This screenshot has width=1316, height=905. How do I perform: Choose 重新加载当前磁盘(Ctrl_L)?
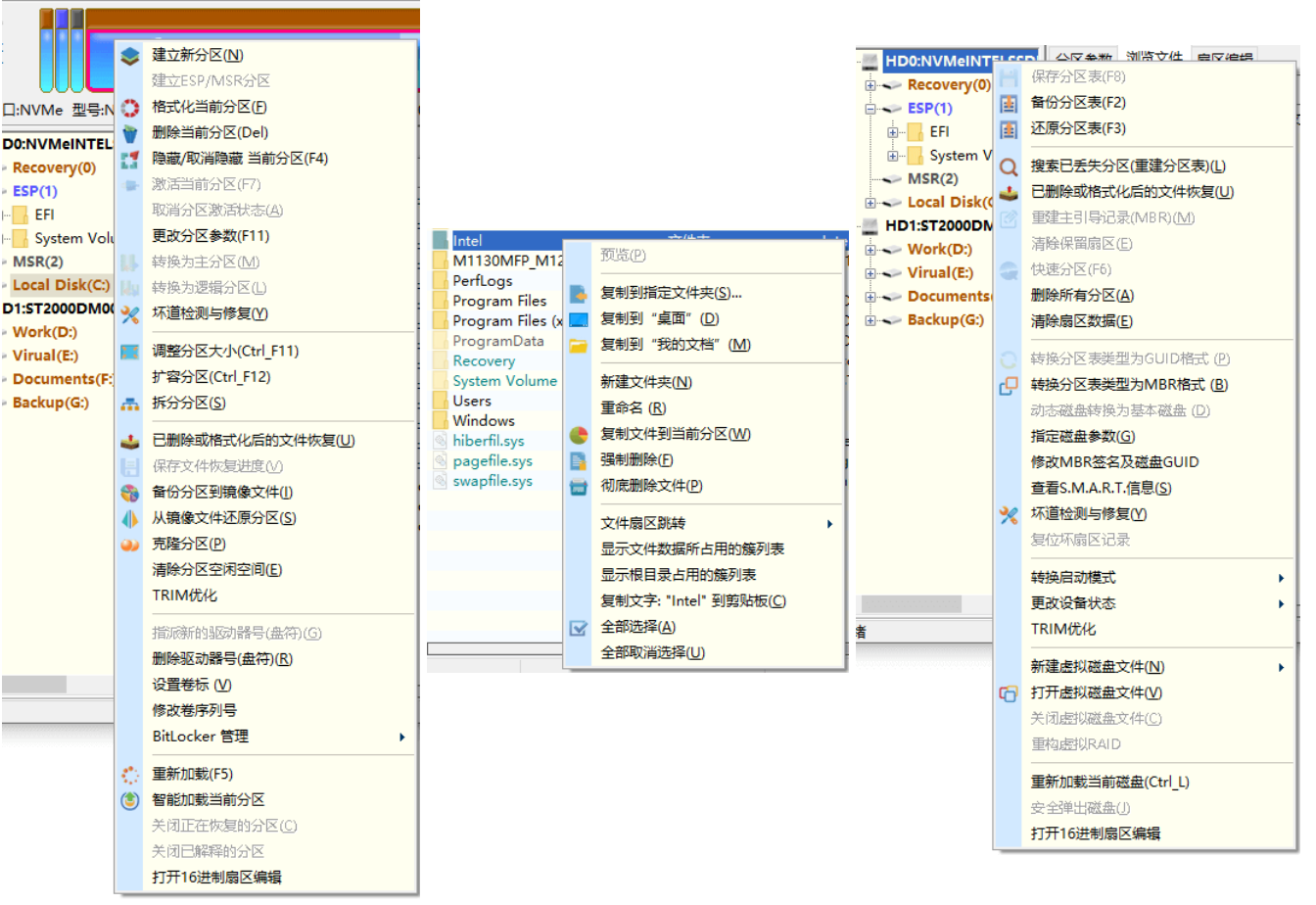pyautogui.click(x=1110, y=783)
